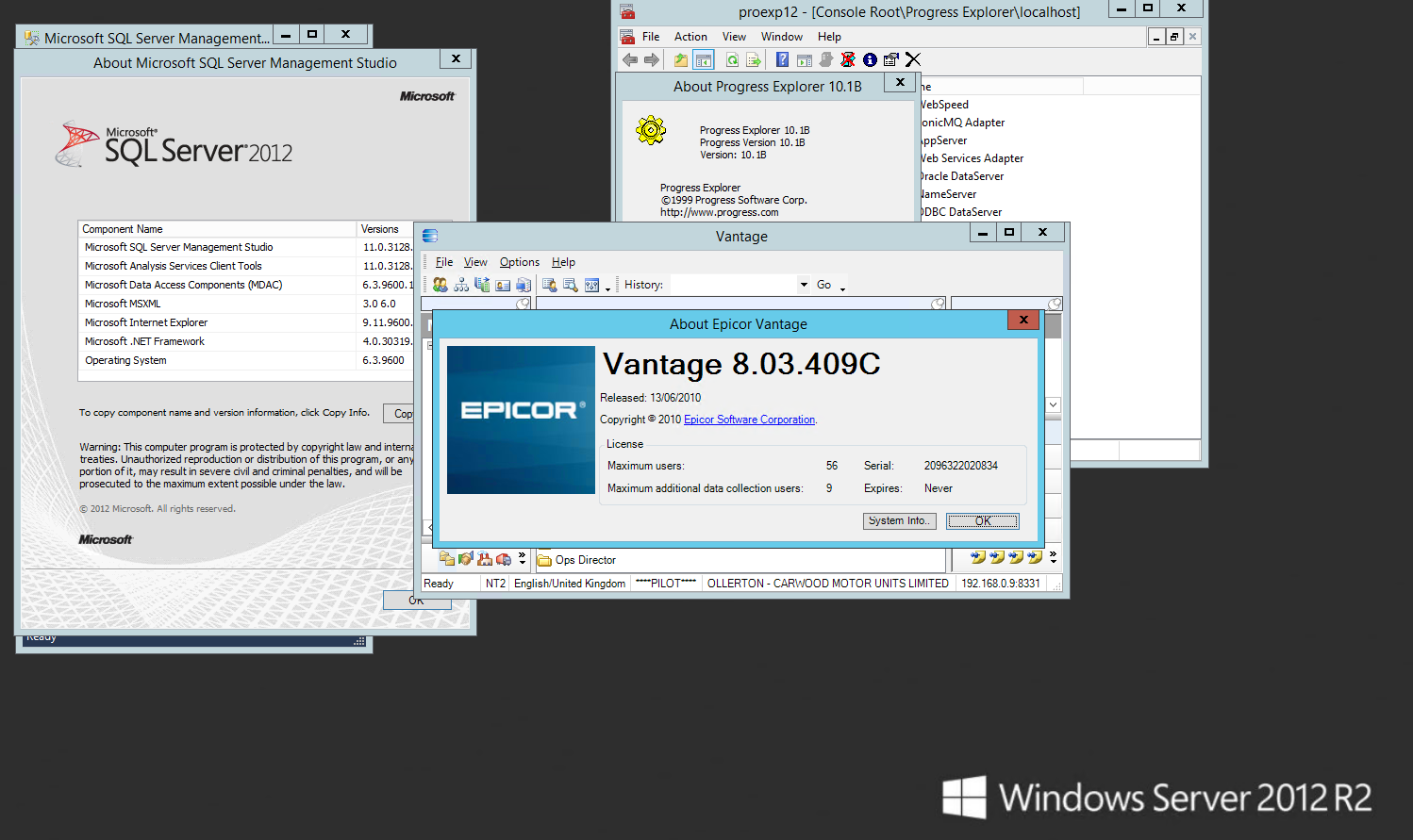Click the folders icon in Vantage bottom bar

point(447,559)
